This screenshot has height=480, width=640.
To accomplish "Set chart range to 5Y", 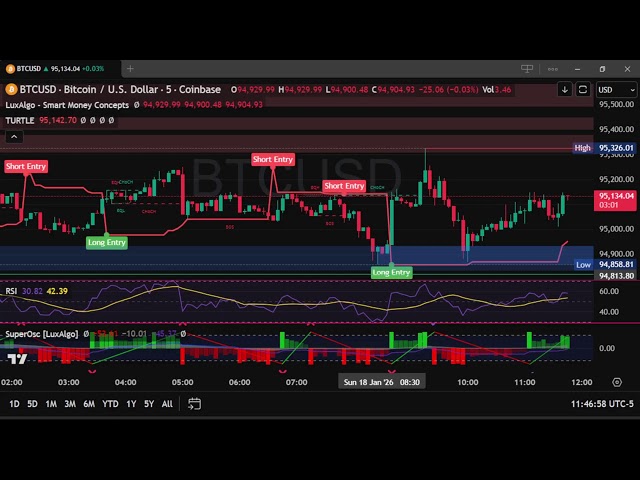I will (149, 404).
